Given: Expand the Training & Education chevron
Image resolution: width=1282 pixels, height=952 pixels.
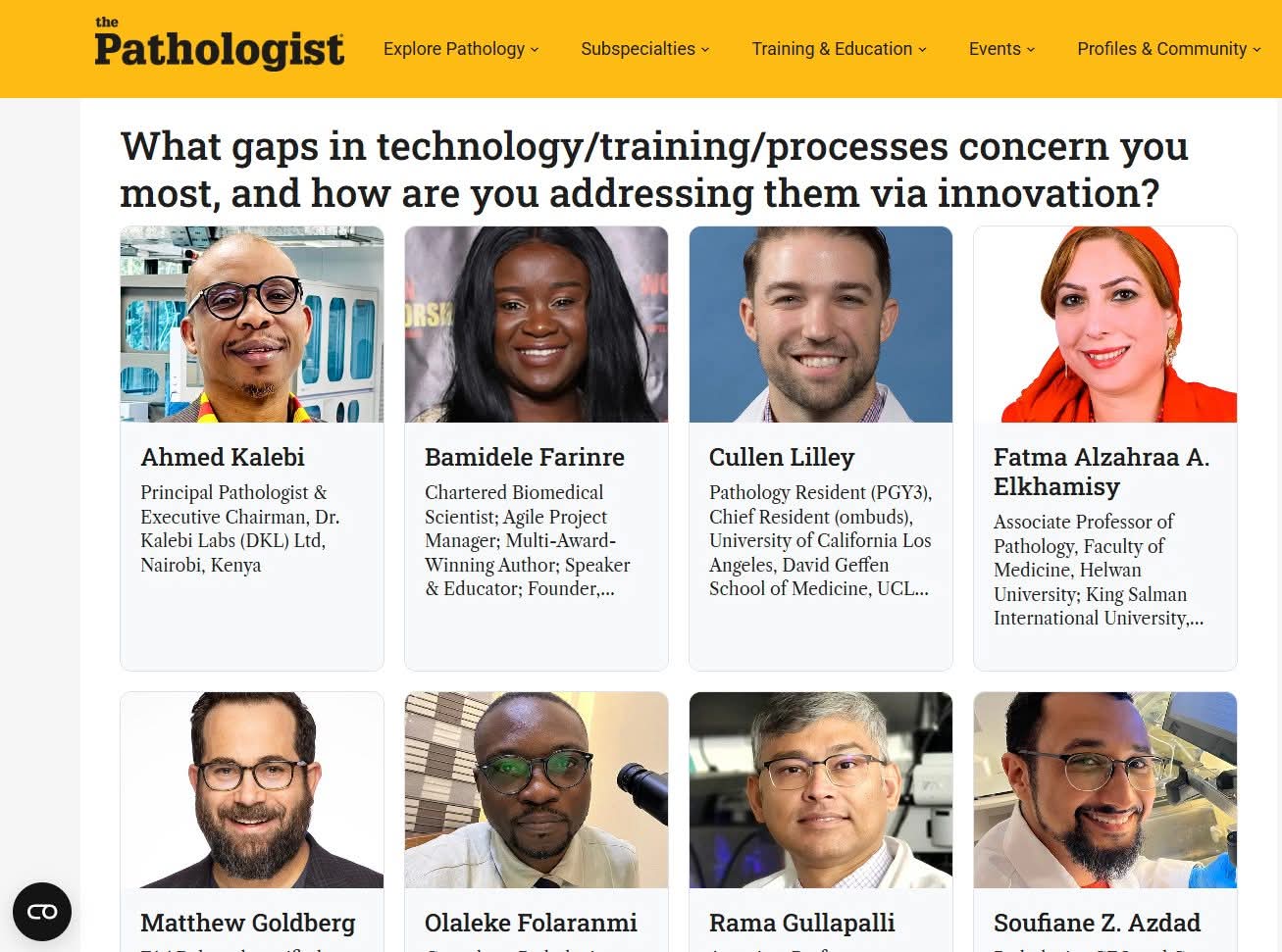Looking at the screenshot, I should point(922,50).
